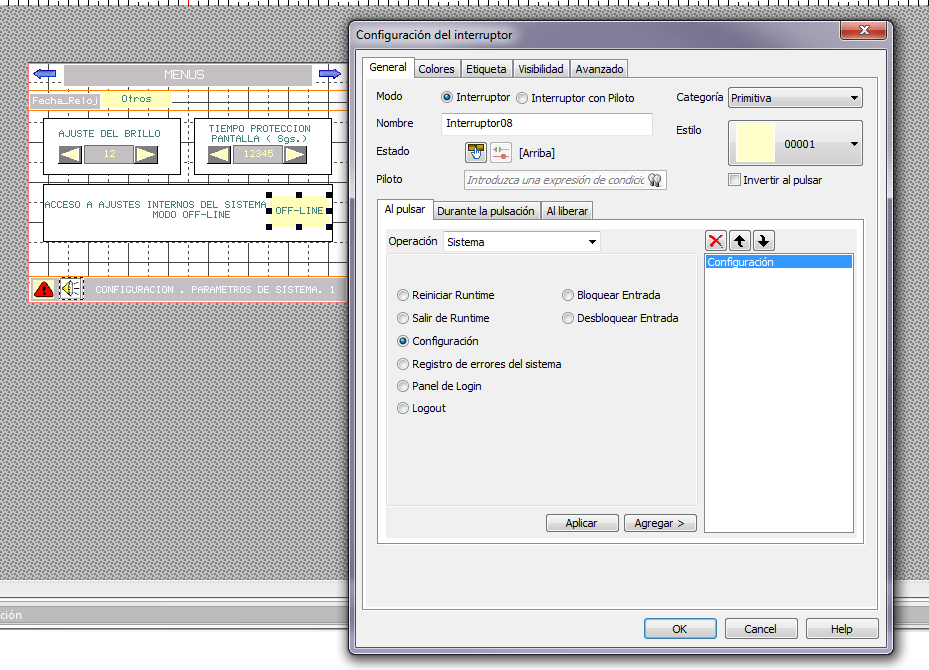Open the Categoría Primitiva dropdown
929x670 pixels.
[795, 98]
